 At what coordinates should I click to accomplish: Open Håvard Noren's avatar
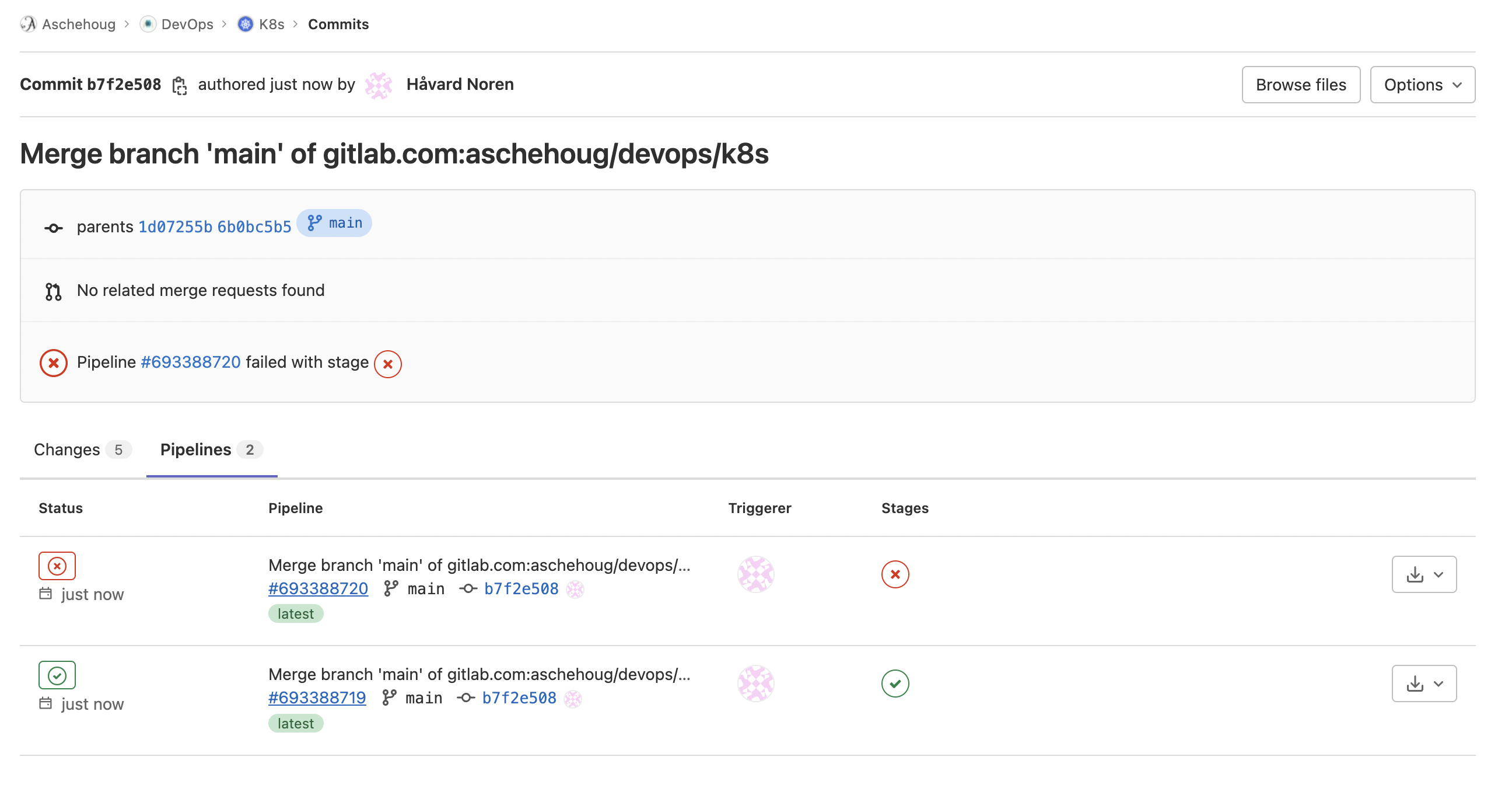(379, 85)
